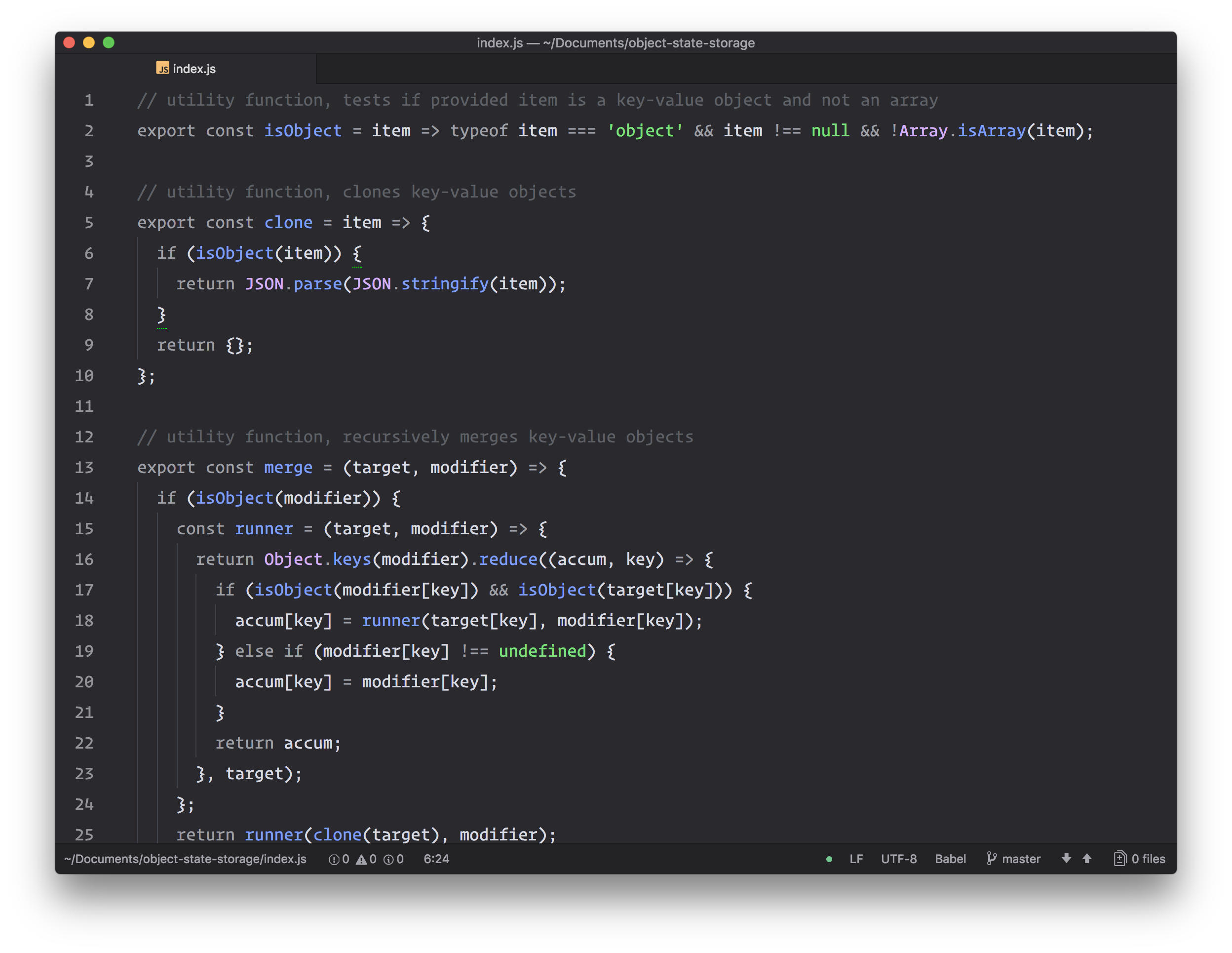Viewport: 1232px width, 953px height.
Task: Click the 'object' string literal on line 2
Action: 645,131
